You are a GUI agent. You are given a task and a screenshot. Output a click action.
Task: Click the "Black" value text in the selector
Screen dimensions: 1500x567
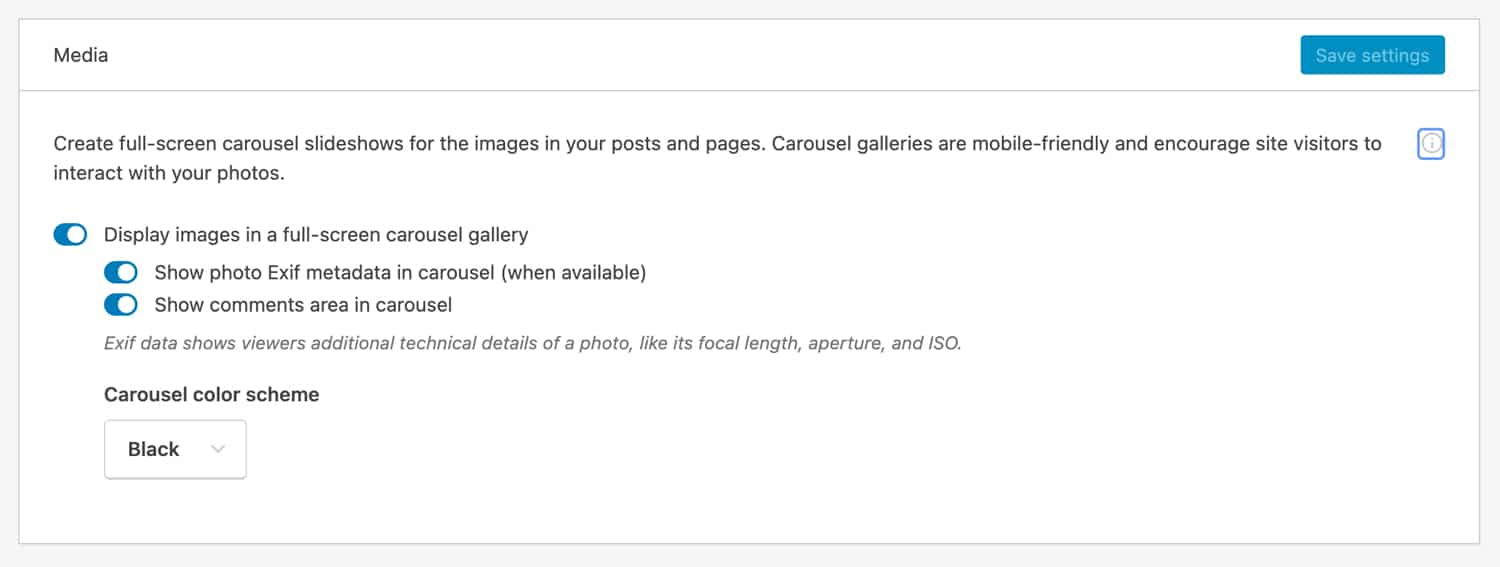tap(153, 449)
